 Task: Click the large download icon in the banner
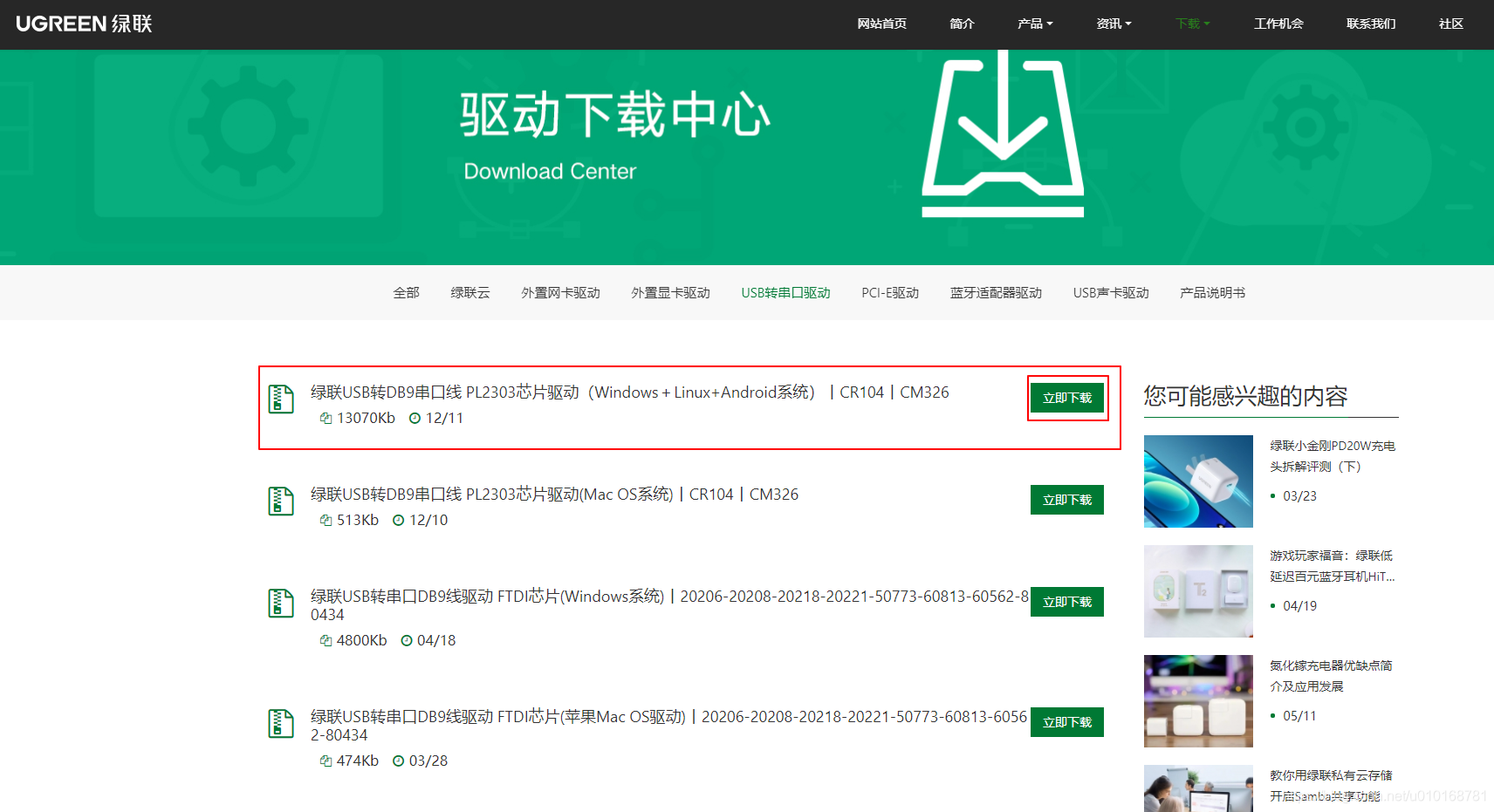point(1003,133)
